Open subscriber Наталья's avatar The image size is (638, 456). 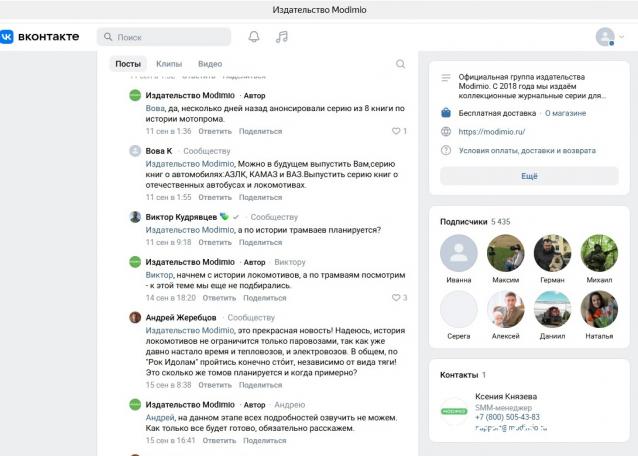(599, 309)
